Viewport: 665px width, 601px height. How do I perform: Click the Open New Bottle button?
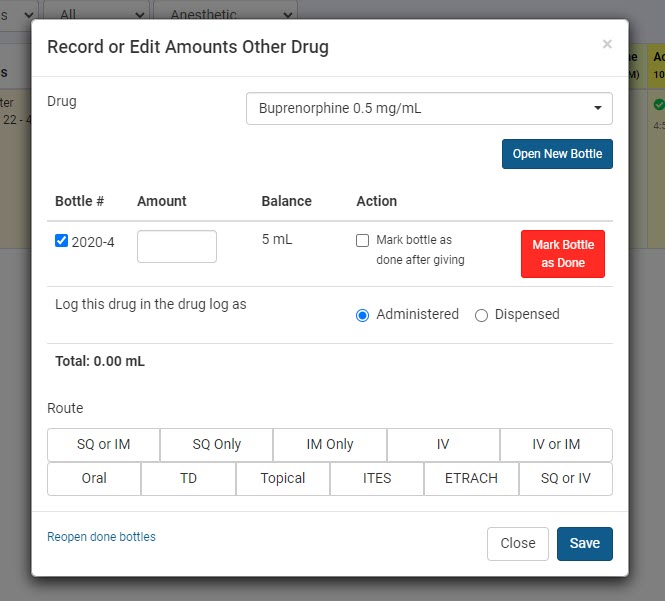[557, 154]
